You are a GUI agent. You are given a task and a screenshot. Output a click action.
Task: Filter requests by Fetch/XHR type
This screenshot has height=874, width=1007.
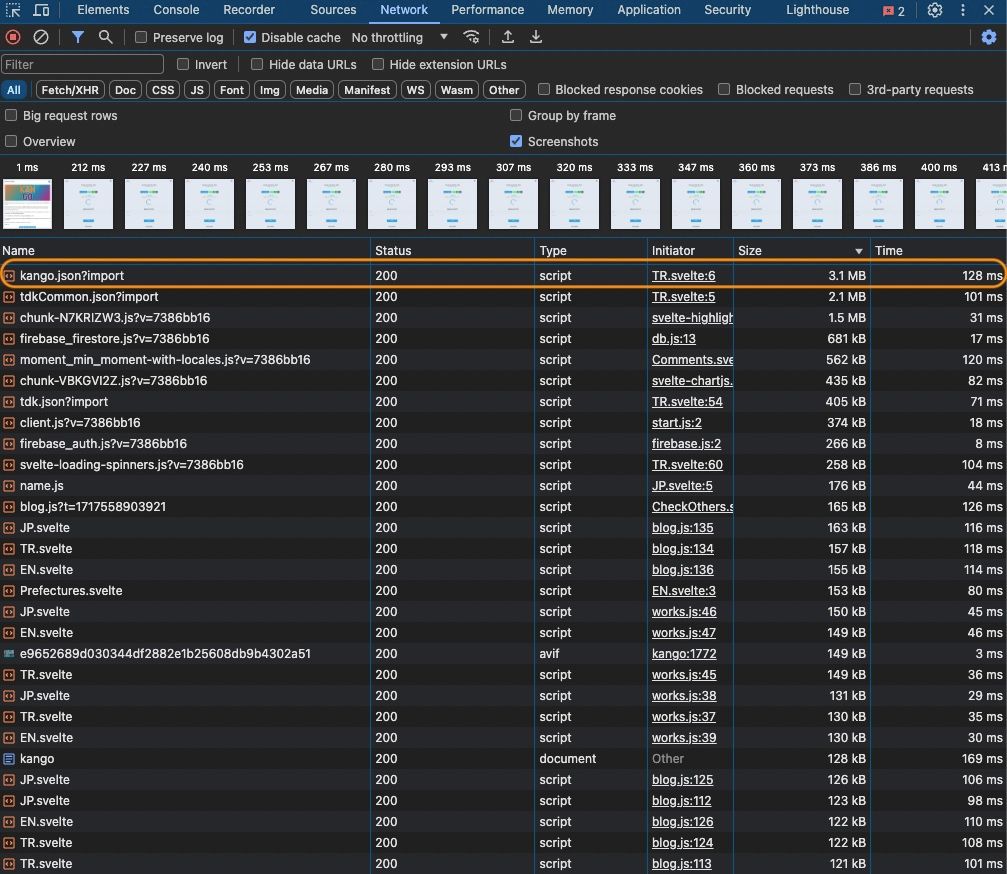pyautogui.click(x=70, y=90)
